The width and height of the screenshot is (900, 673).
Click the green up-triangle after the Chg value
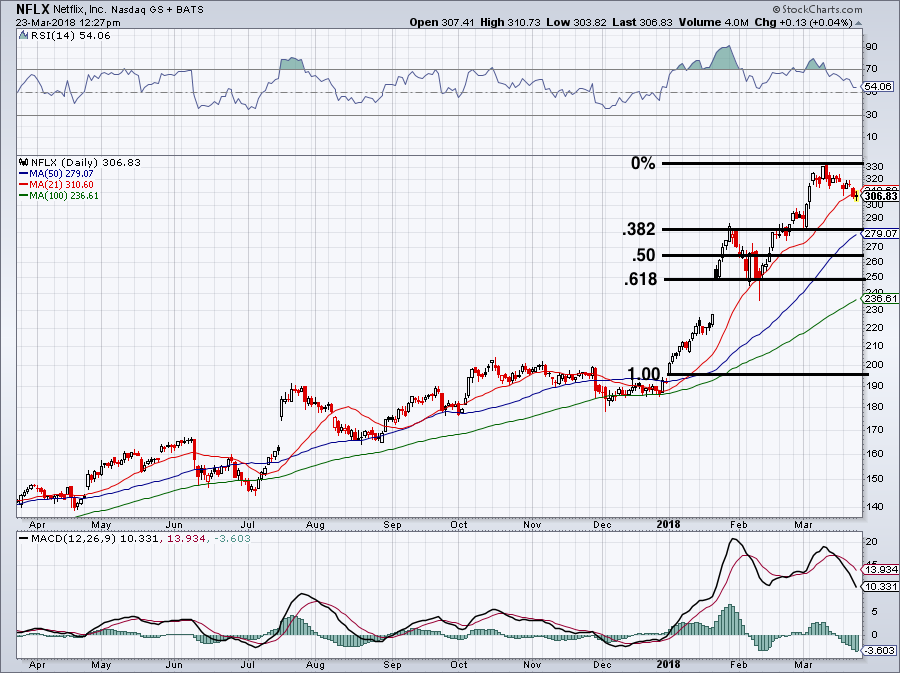pos(859,24)
